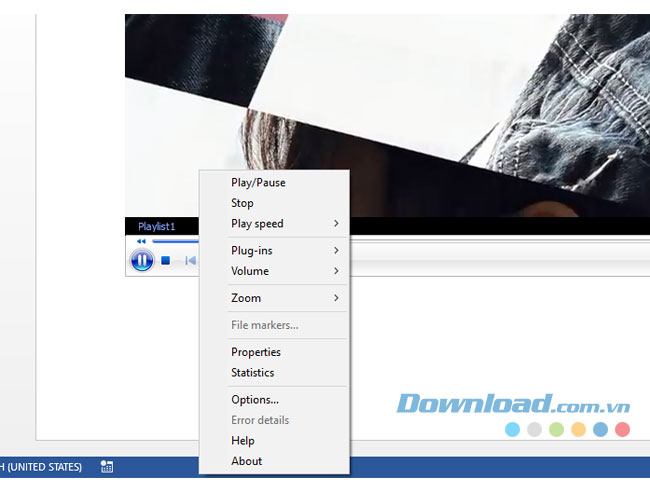Open Statistics from the context menu
The width and height of the screenshot is (650, 492).
[252, 373]
